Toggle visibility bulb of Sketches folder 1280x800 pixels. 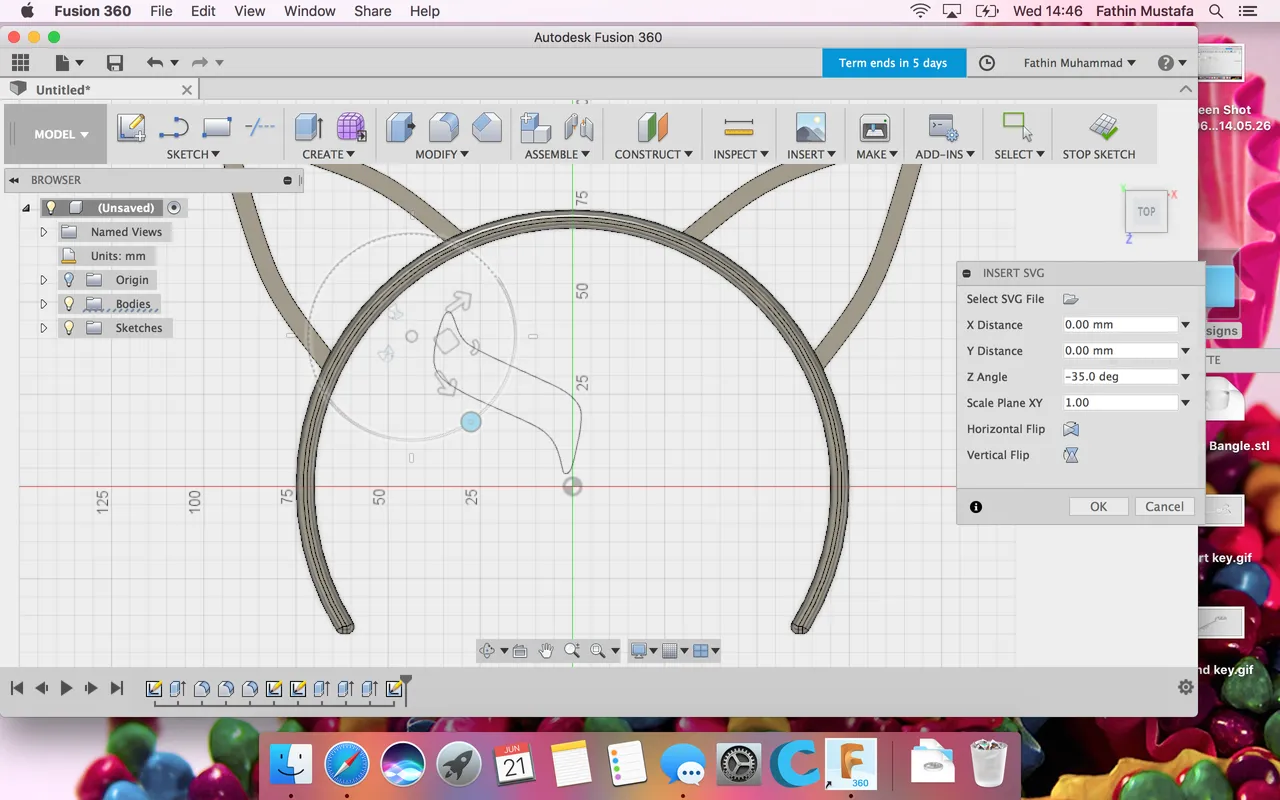click(x=69, y=328)
